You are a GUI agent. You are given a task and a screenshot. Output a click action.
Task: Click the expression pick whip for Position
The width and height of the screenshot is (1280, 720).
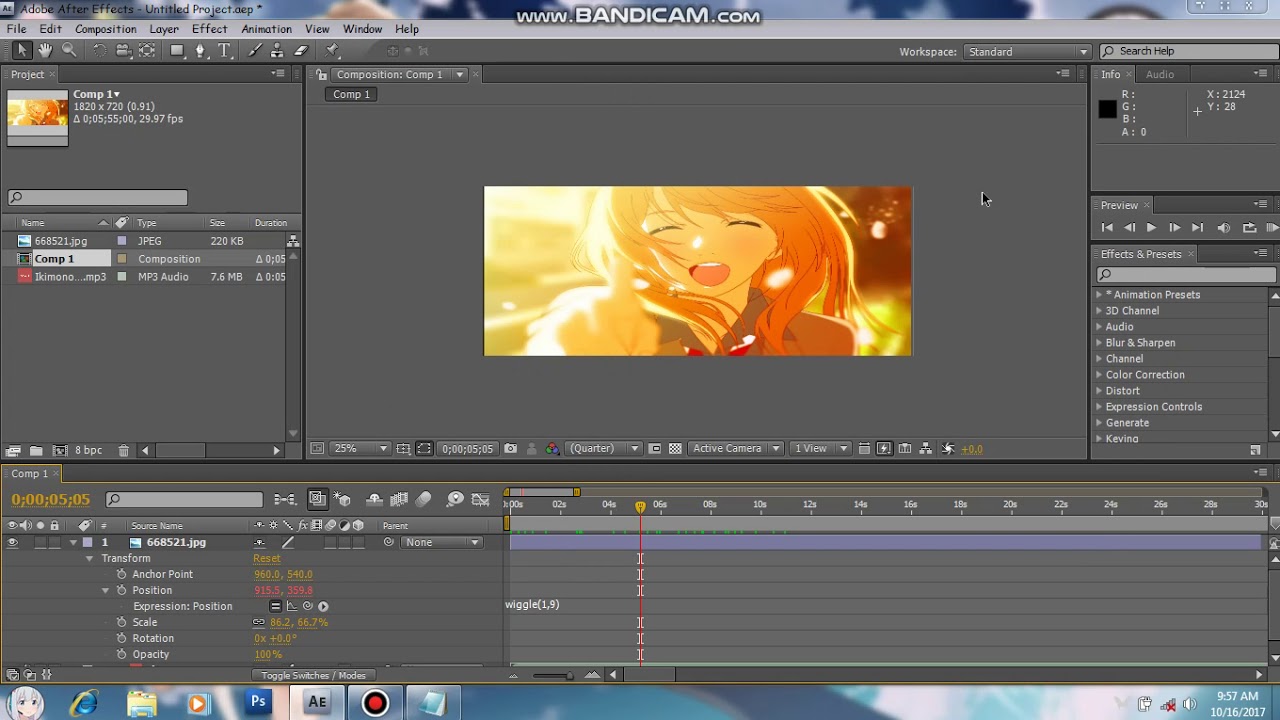[308, 606]
